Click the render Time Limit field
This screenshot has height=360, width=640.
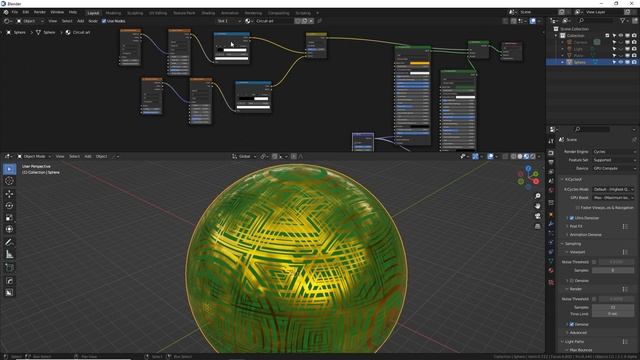tap(613, 314)
